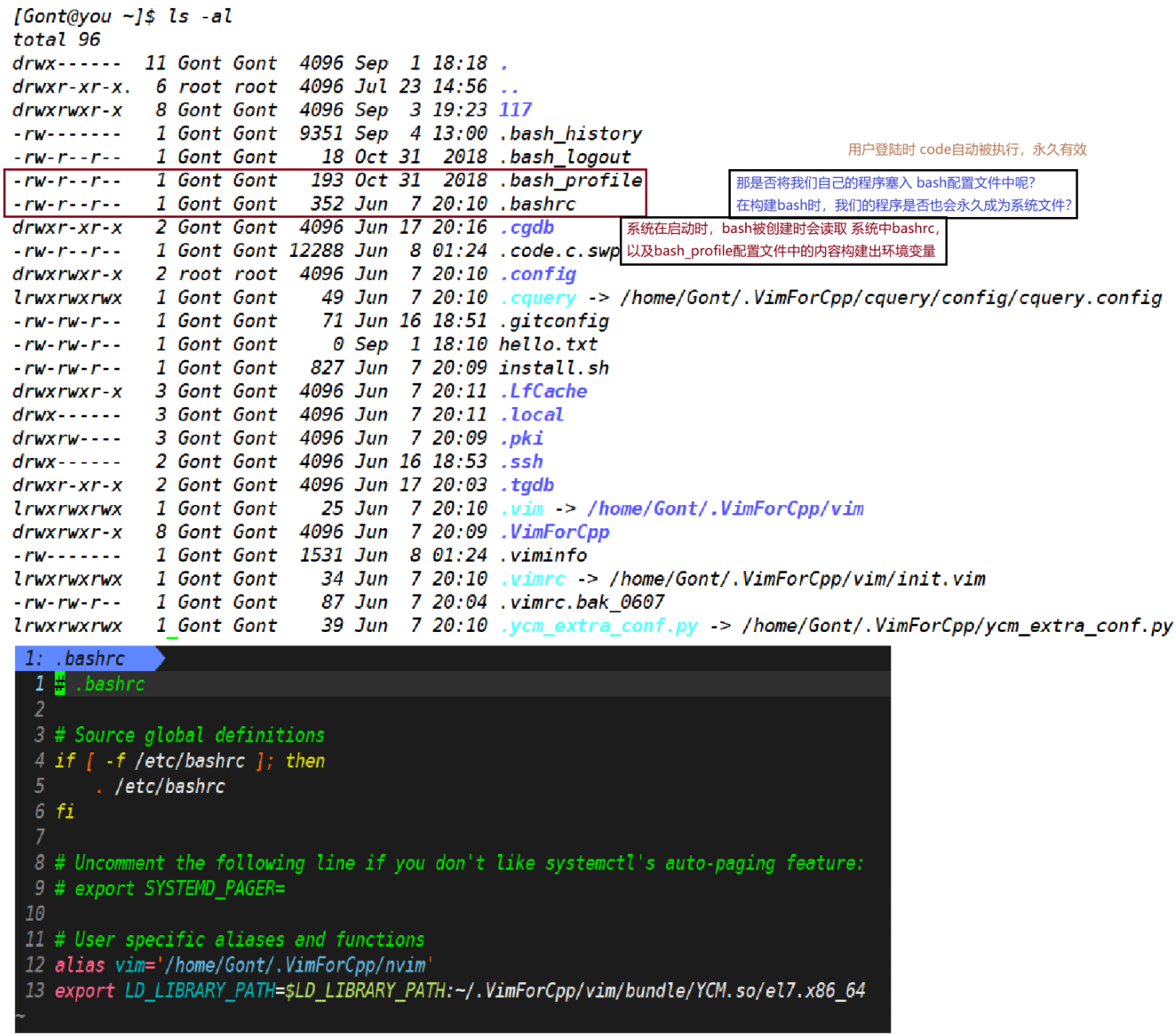
Task: Click the 'if [ -f /etc/bashrc ]; then' line
Action: (190, 760)
